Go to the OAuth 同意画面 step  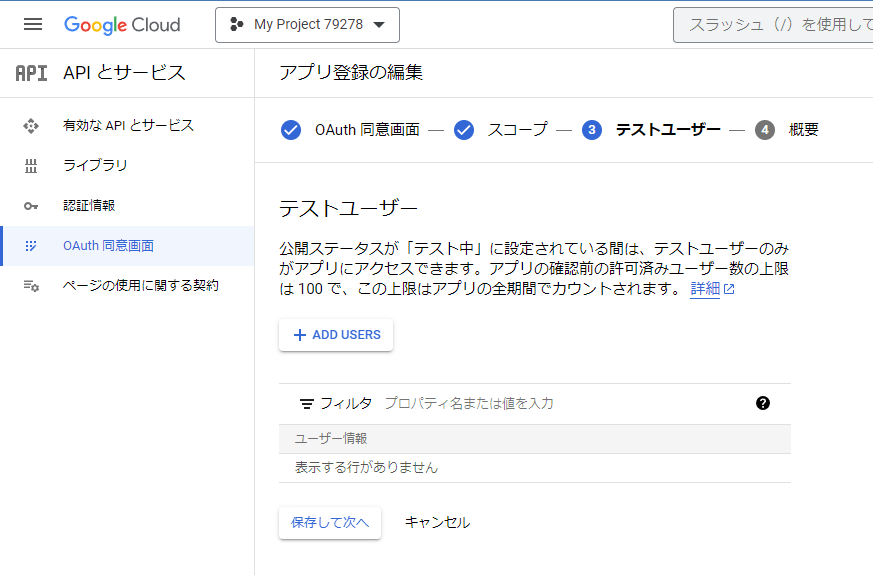pos(367,130)
